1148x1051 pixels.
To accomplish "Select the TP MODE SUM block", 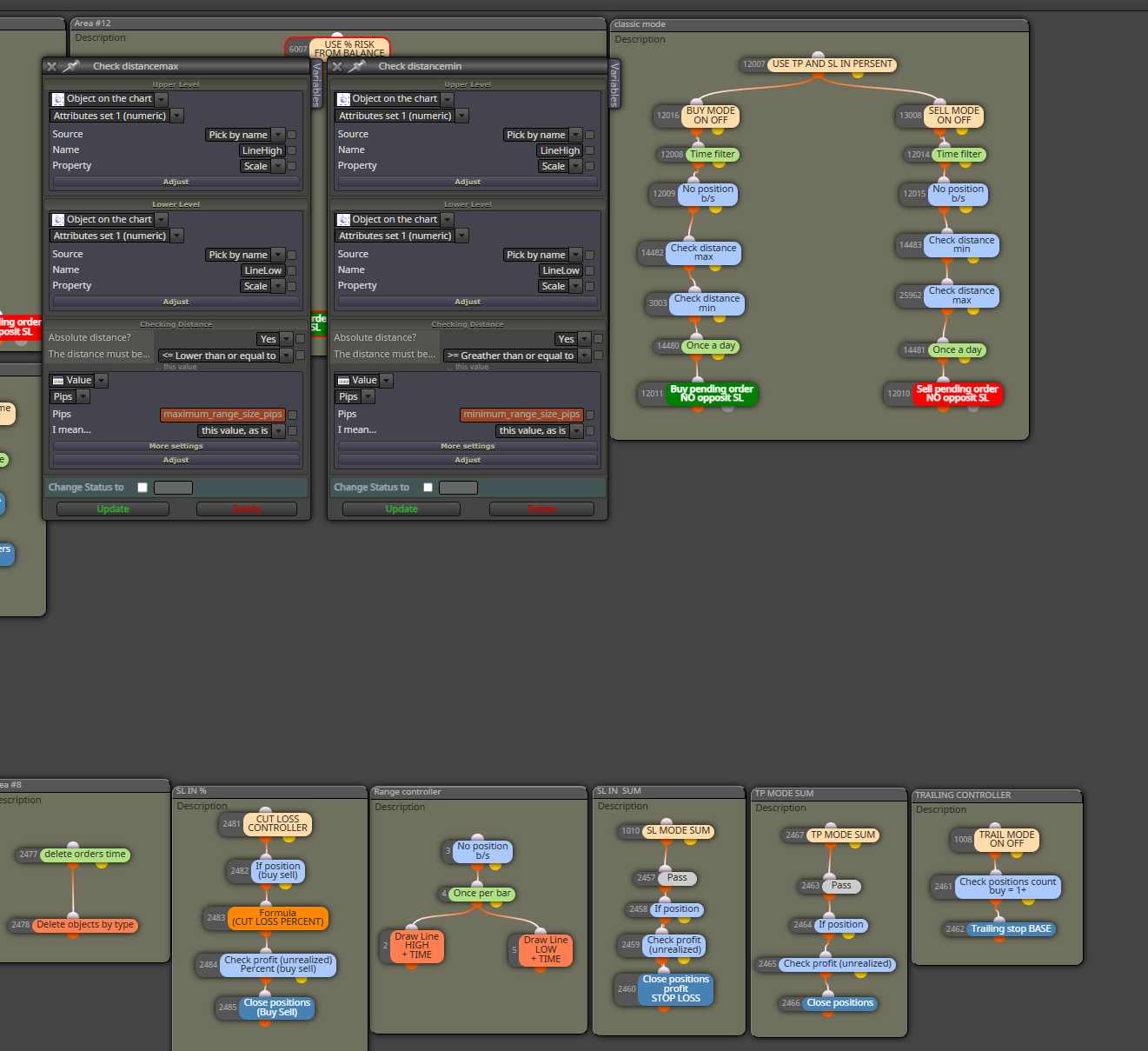I will (843, 835).
